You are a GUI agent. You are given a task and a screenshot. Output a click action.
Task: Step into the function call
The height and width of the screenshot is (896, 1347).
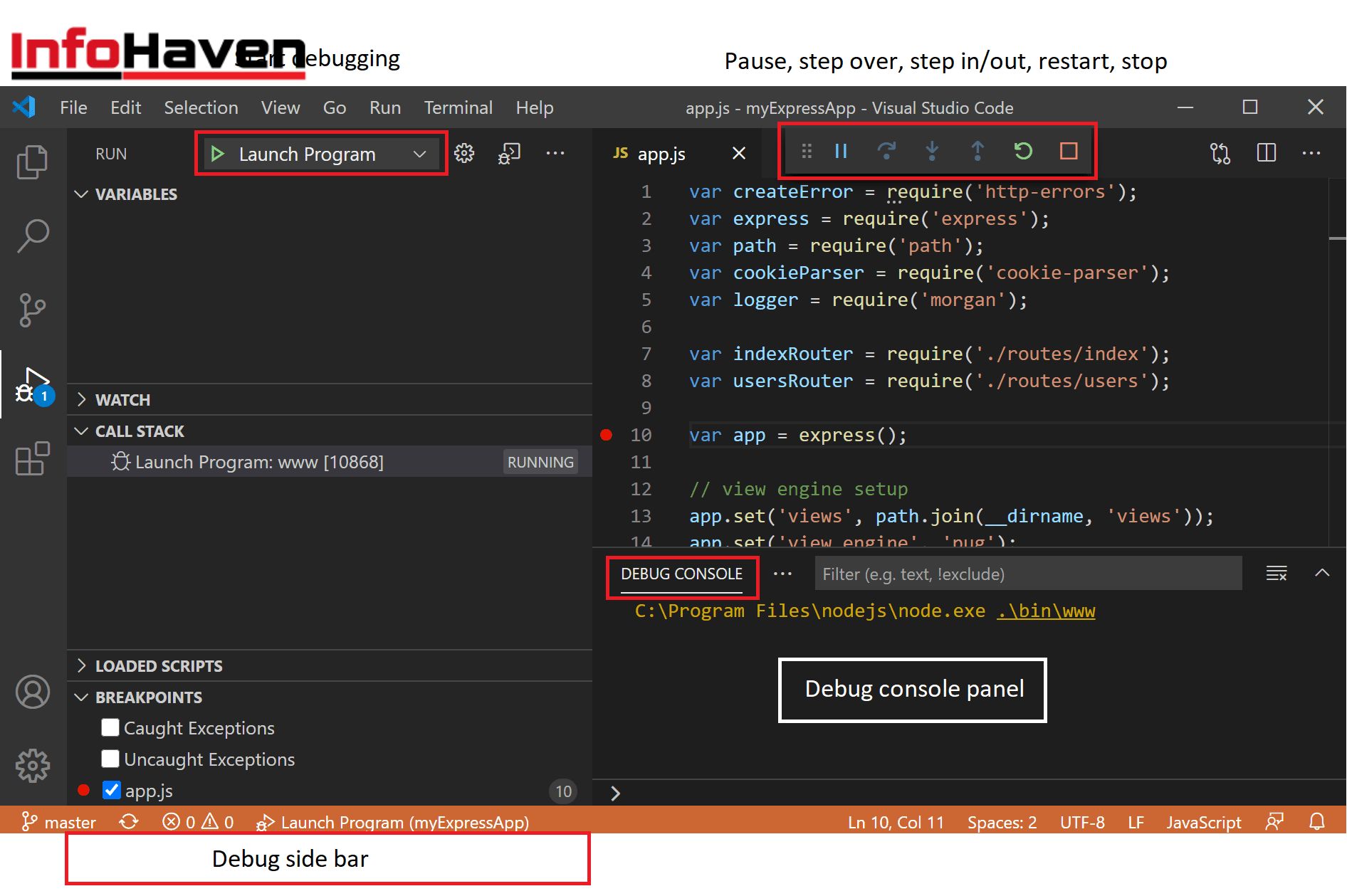[932, 151]
